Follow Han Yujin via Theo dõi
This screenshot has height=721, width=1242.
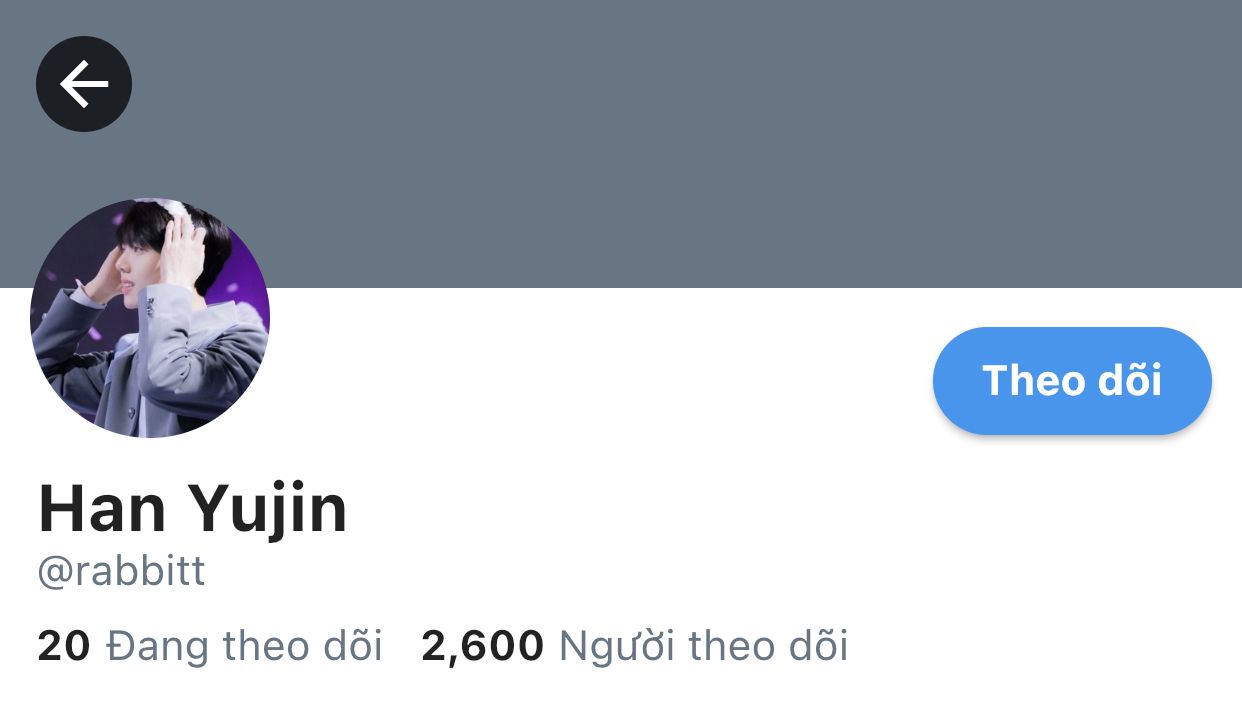pyautogui.click(x=1072, y=381)
